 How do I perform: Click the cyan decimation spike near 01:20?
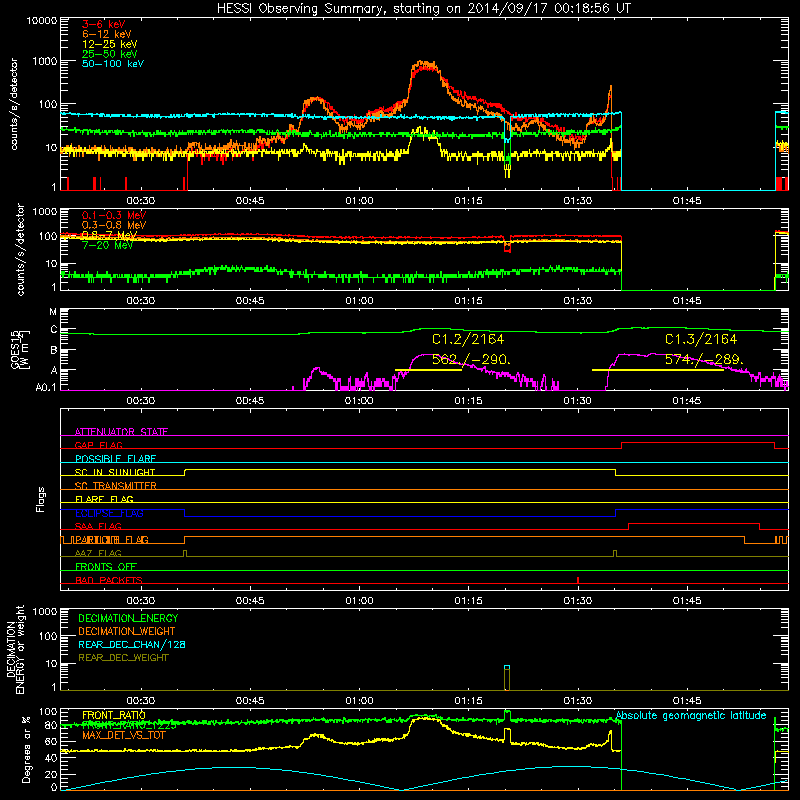[x=507, y=667]
